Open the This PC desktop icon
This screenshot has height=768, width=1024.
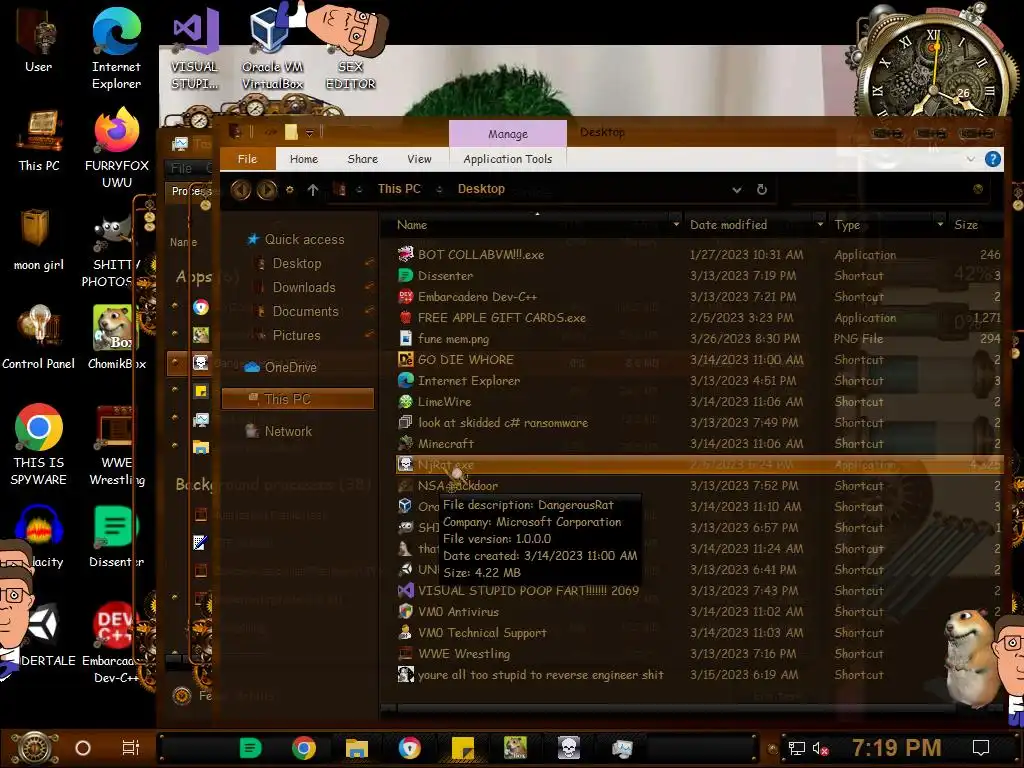[x=39, y=141]
